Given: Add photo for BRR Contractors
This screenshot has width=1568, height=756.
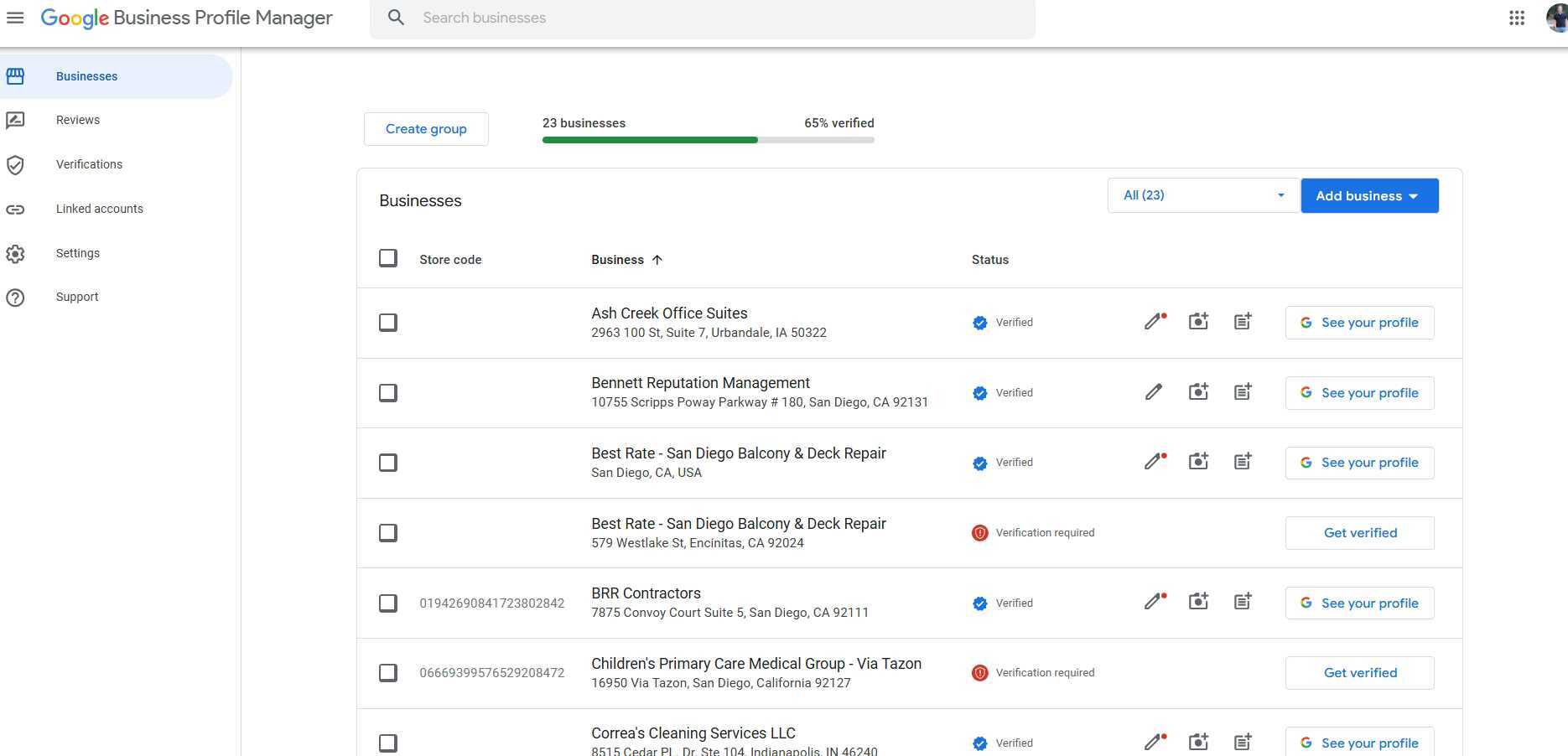Looking at the screenshot, I should point(1198,602).
